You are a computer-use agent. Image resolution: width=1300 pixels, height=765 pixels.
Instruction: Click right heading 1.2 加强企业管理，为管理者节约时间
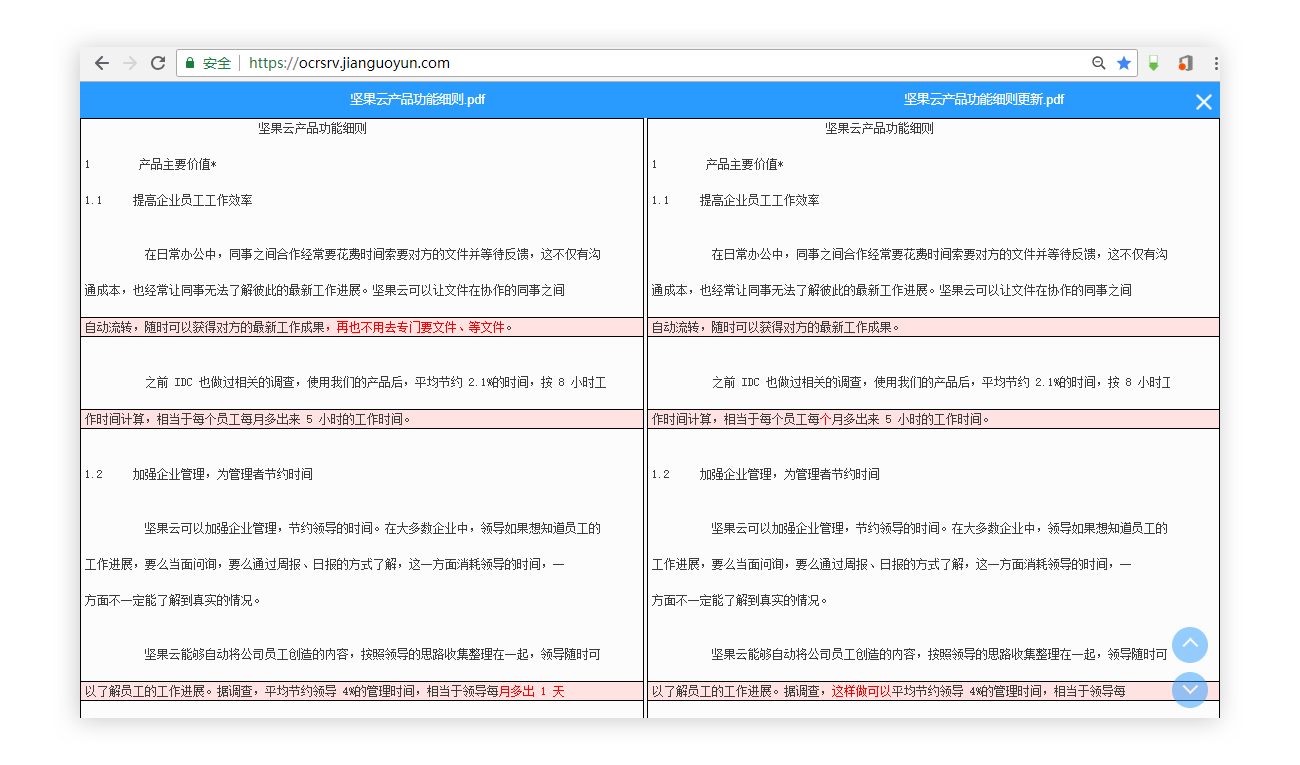(765, 474)
